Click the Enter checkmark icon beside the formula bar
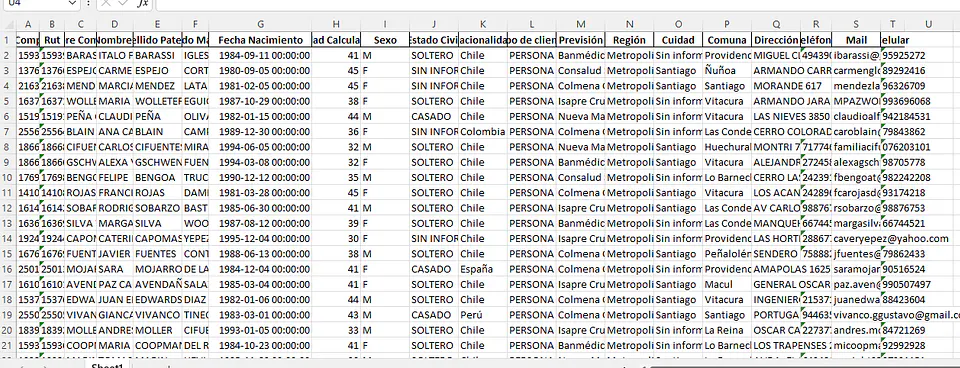This screenshot has width=960, height=368. [x=124, y=3]
